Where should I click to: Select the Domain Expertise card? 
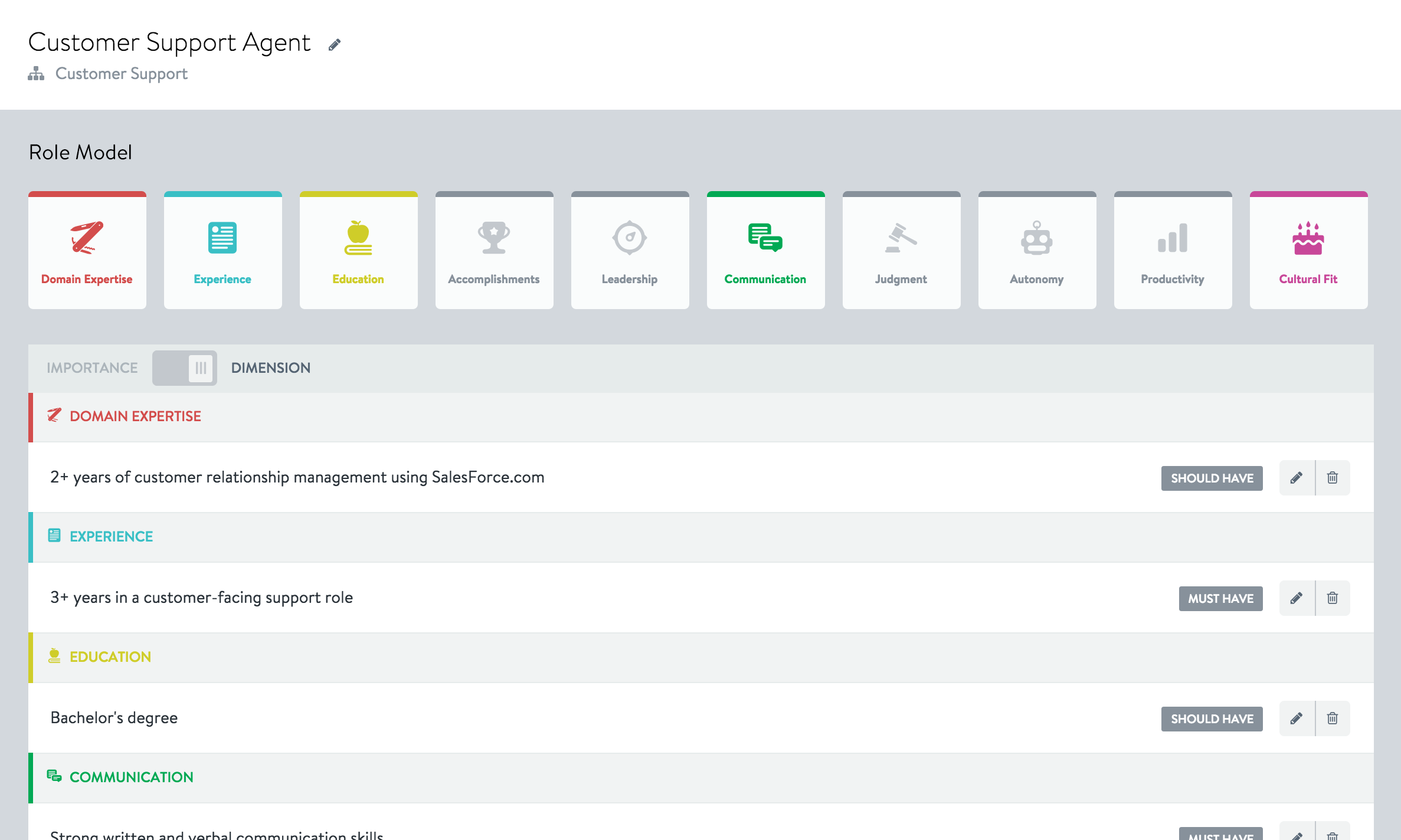(x=87, y=251)
